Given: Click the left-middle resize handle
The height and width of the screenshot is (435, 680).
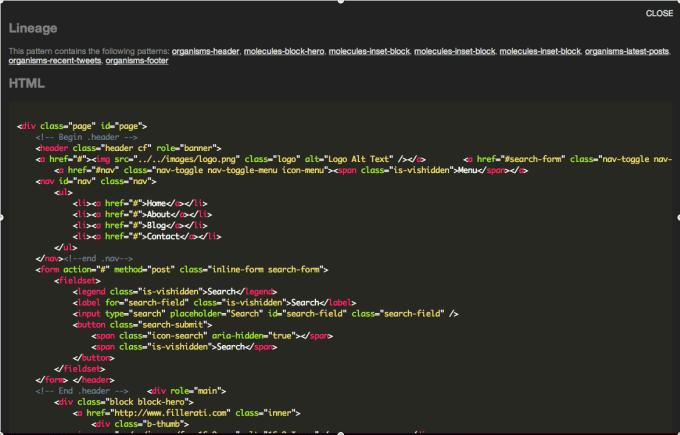Looking at the screenshot, I should (1, 217).
